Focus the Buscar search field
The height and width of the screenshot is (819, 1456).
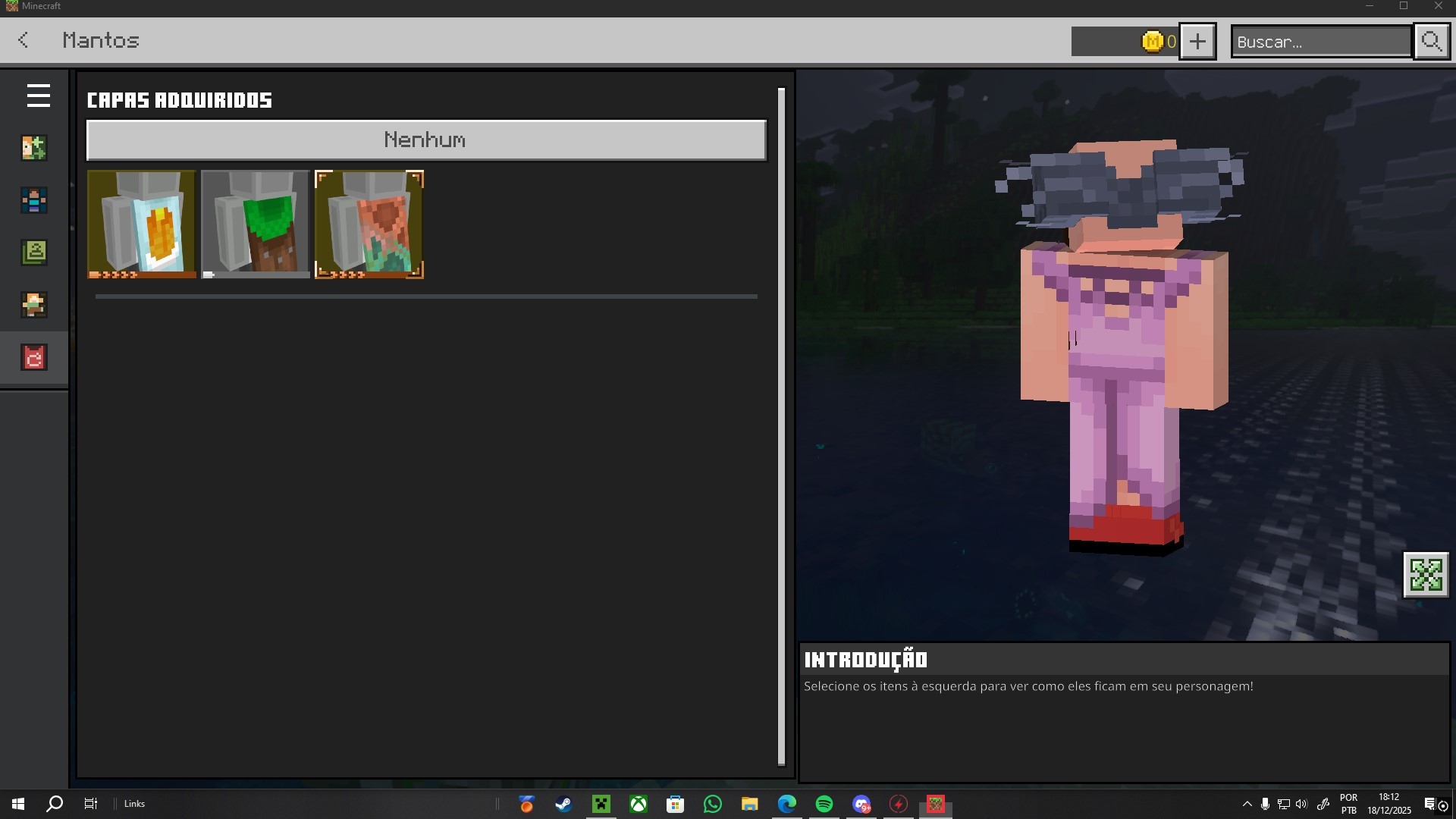click(x=1321, y=41)
